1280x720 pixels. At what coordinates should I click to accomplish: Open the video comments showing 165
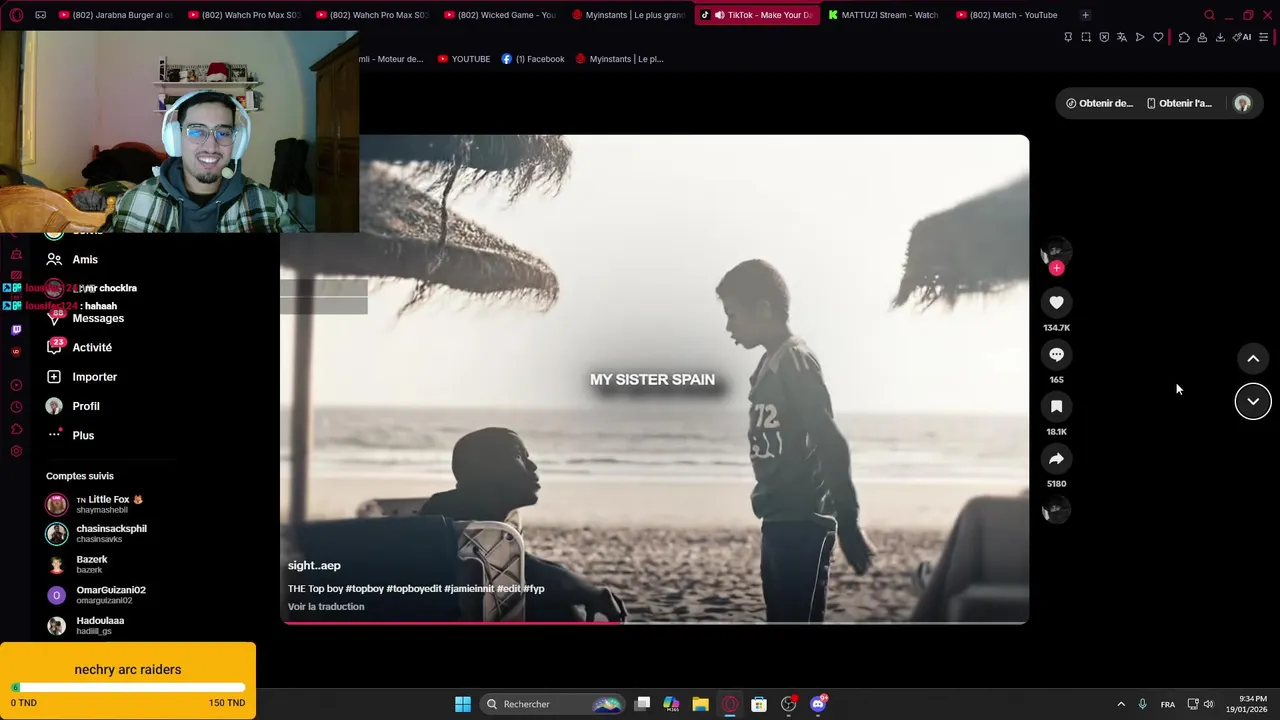tap(1056, 354)
